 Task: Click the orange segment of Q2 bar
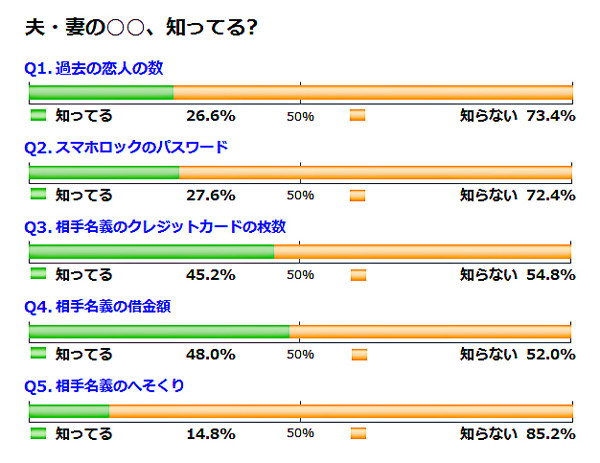coord(375,172)
